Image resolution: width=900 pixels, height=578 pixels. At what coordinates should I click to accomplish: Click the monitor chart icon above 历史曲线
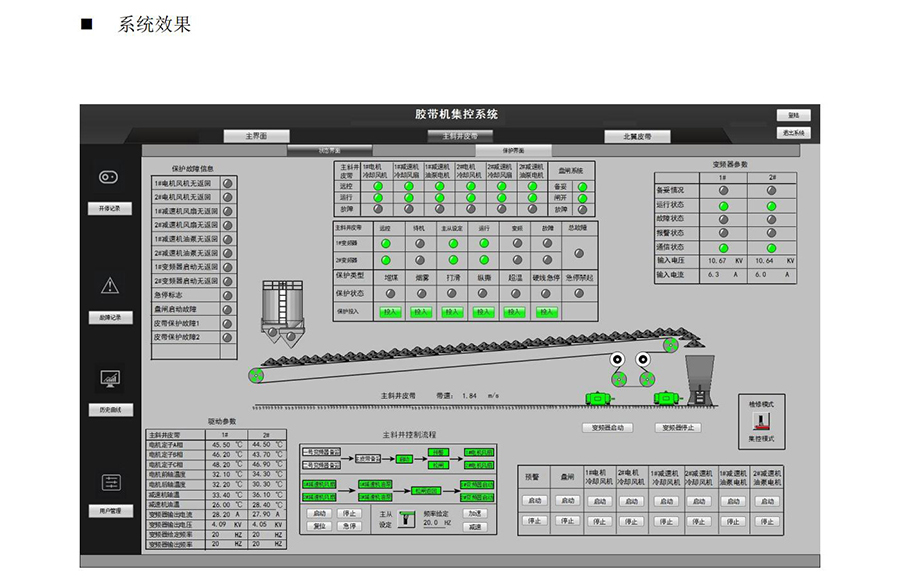(110, 378)
